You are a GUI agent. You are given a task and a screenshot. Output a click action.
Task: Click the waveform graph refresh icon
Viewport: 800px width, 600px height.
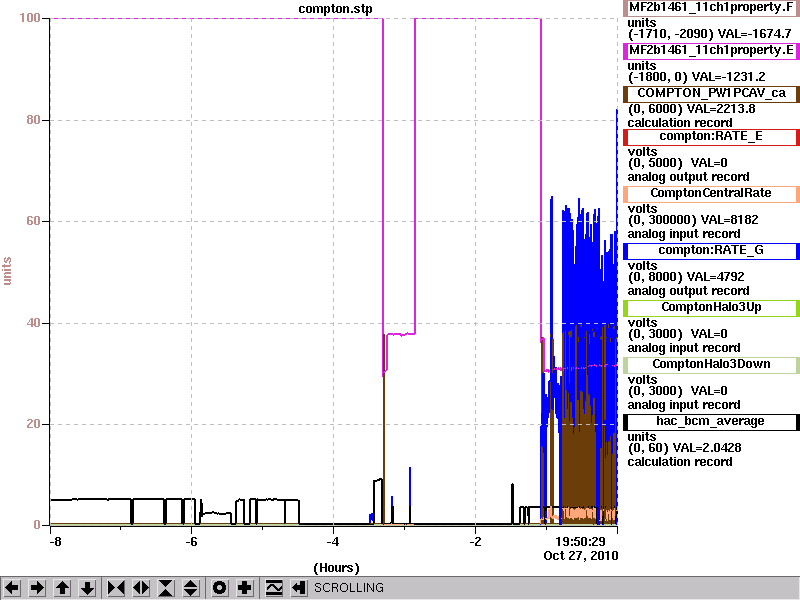tap(274, 588)
